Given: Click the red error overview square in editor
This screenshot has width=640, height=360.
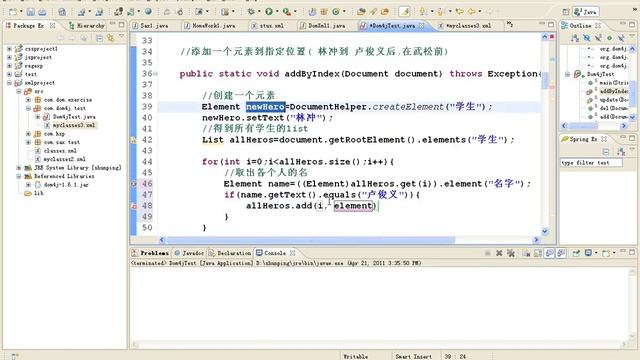Looking at the screenshot, I should pyautogui.click(x=552, y=37).
